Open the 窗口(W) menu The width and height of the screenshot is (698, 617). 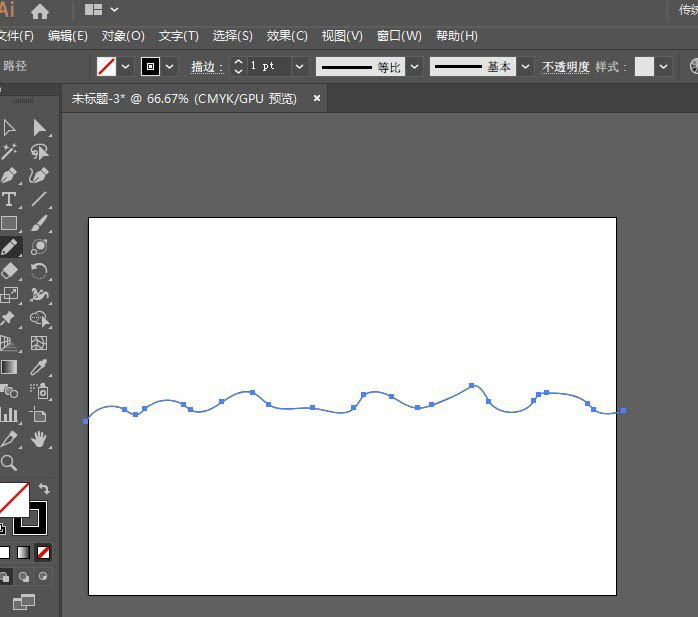[399, 36]
